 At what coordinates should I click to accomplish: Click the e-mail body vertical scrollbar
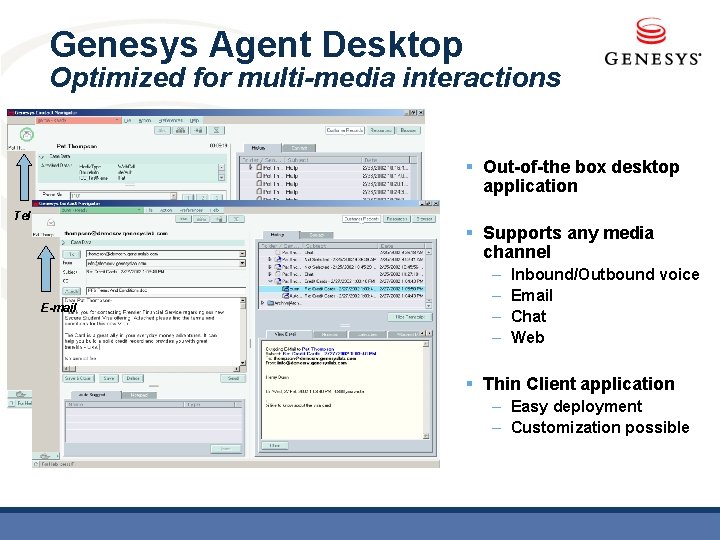point(243,332)
